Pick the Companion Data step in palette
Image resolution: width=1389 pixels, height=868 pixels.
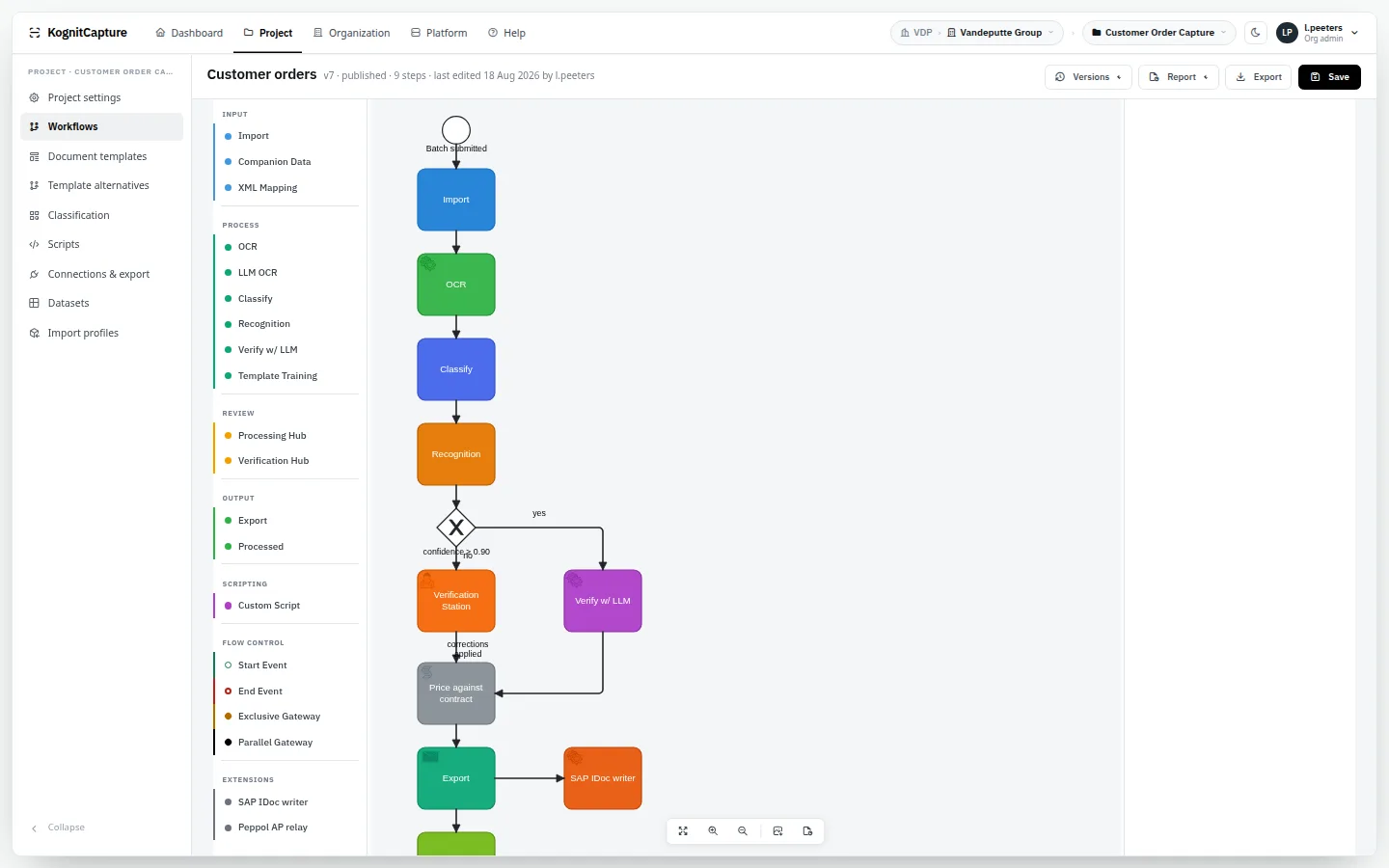point(287,162)
